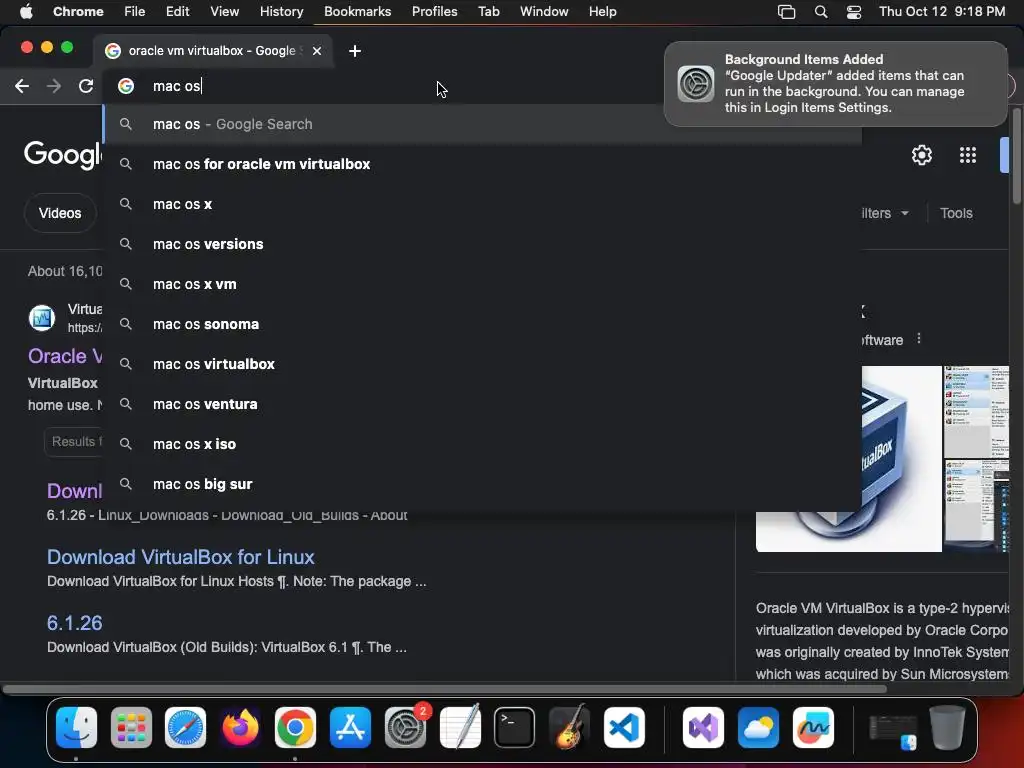Open the Dock minimized window thumbnail
The width and height of the screenshot is (1024, 768).
(893, 730)
